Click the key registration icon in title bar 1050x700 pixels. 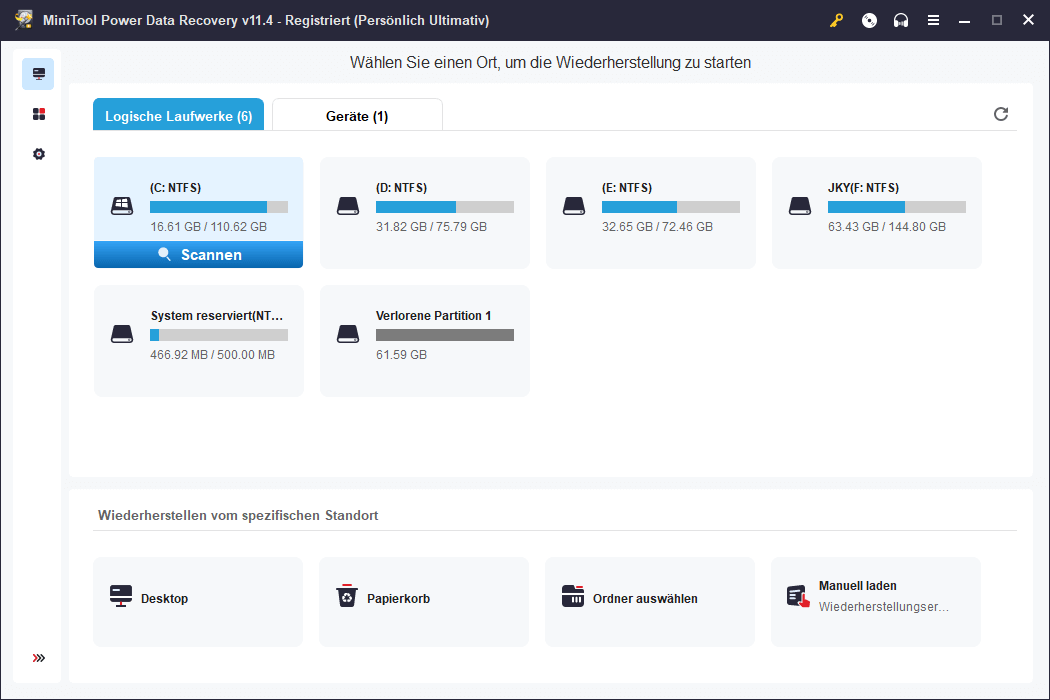[836, 20]
